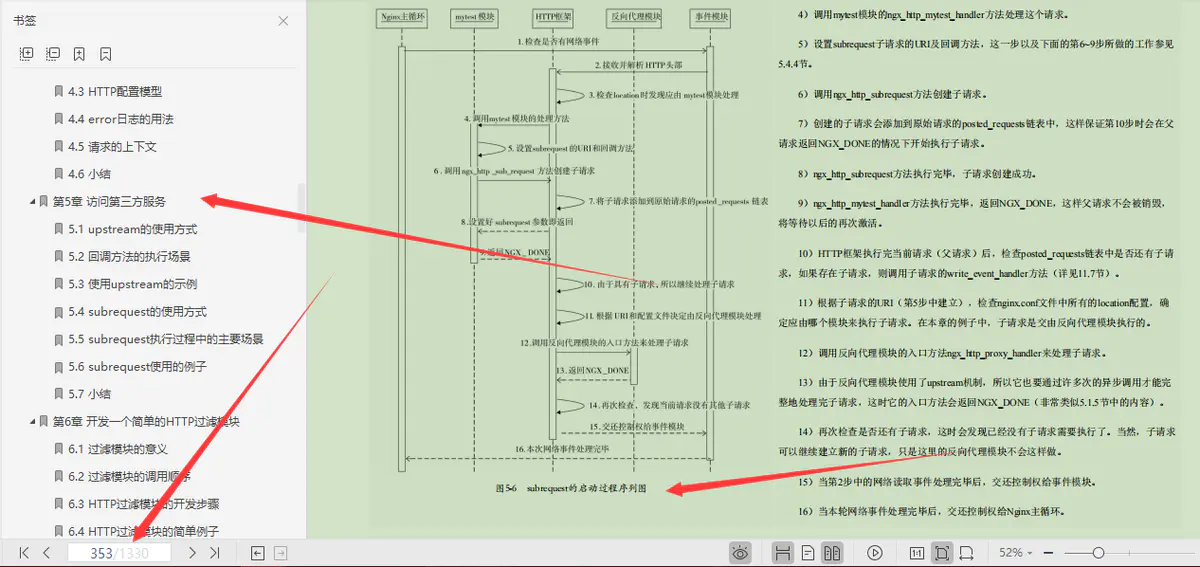Click the go back to previous view icon
This screenshot has width=1200, height=567.
[x=257, y=552]
